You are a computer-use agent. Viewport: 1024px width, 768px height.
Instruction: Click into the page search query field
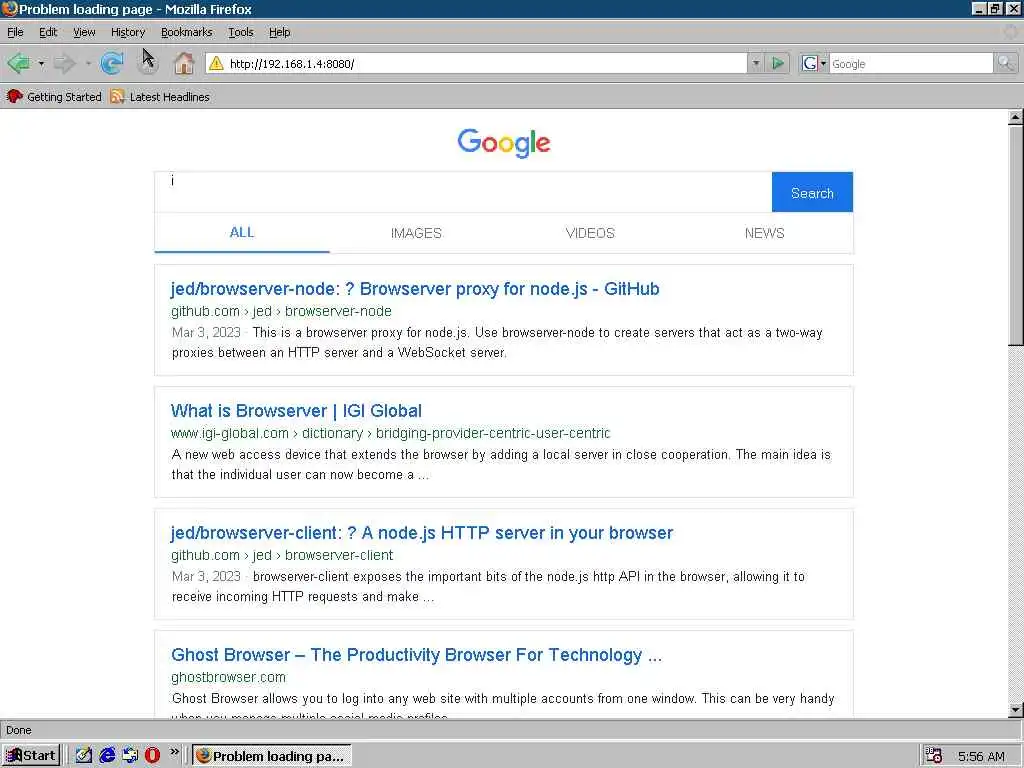coord(463,192)
